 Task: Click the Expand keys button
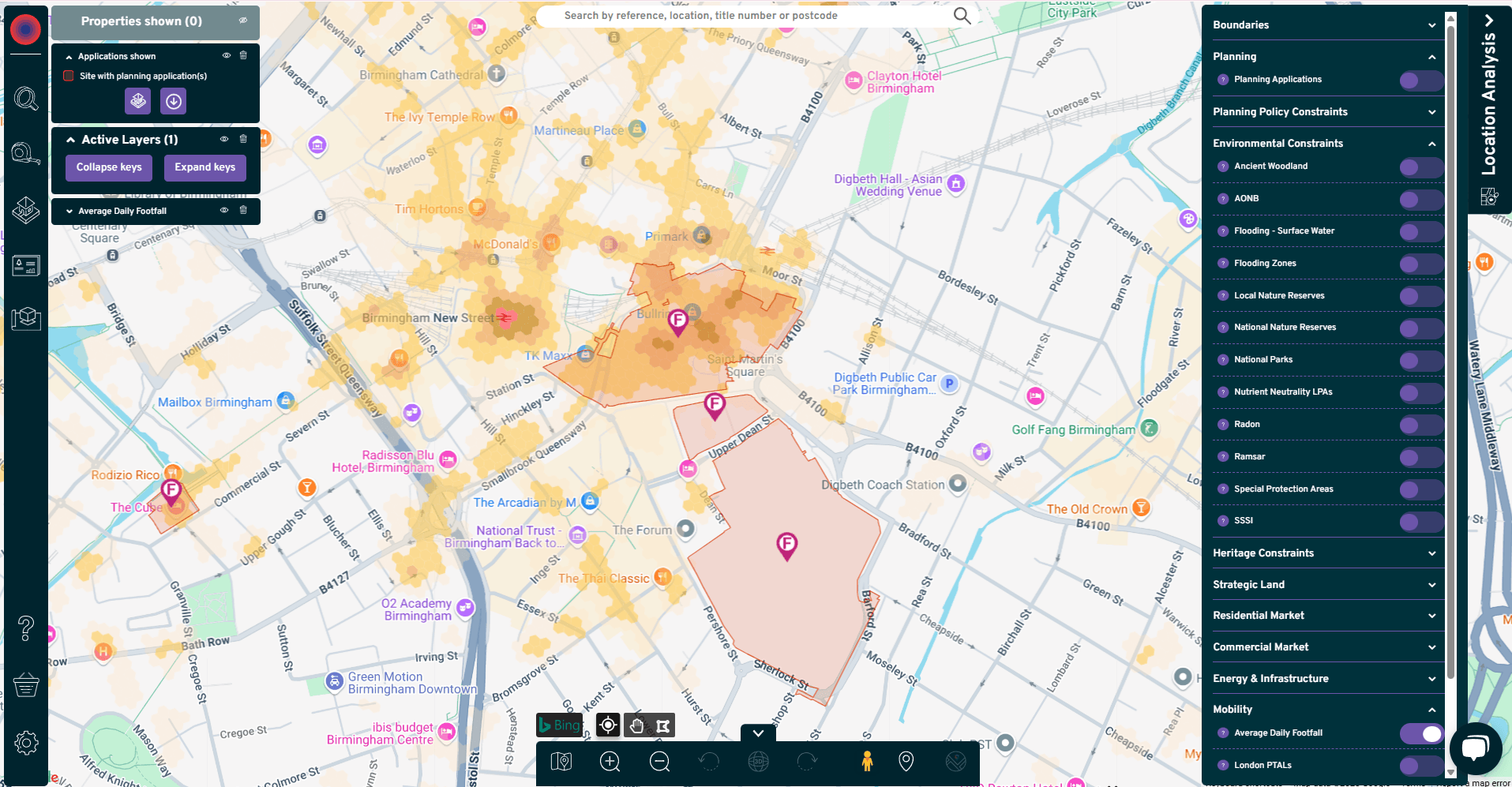(205, 167)
